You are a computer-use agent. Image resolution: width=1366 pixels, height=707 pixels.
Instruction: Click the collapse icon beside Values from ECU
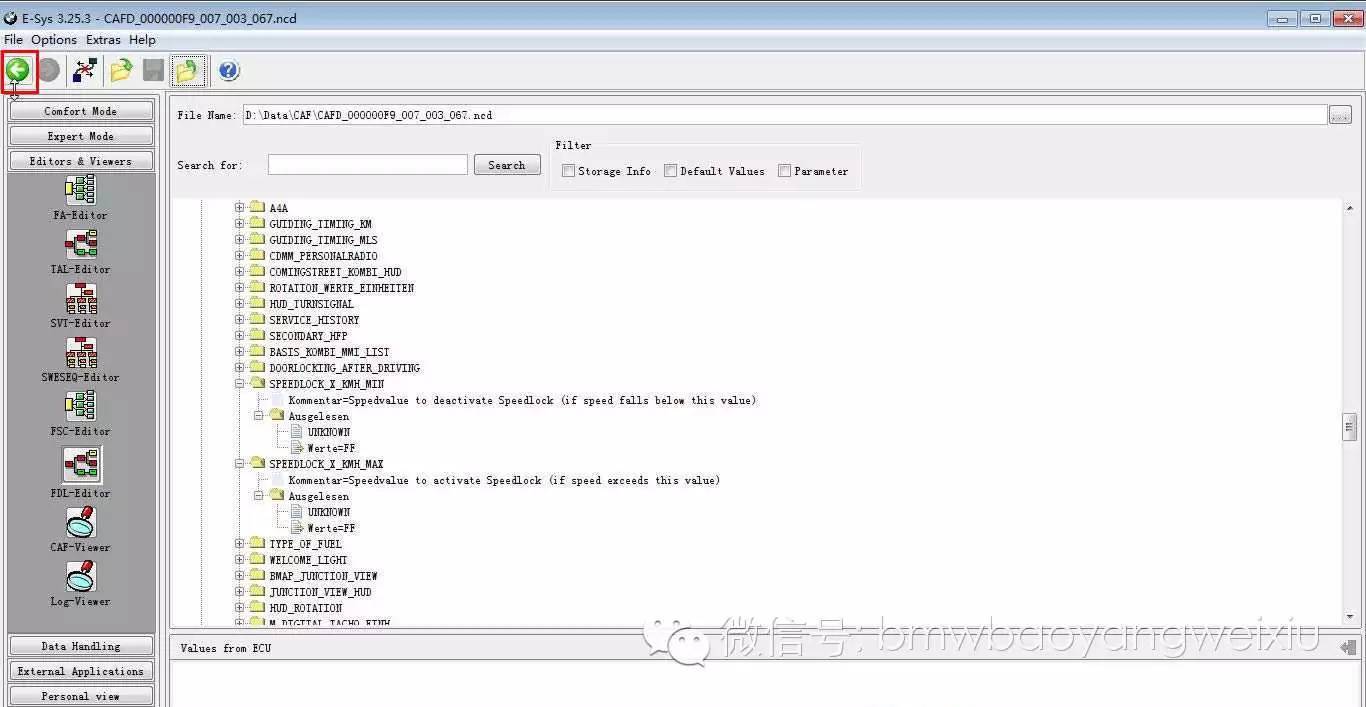click(1349, 648)
